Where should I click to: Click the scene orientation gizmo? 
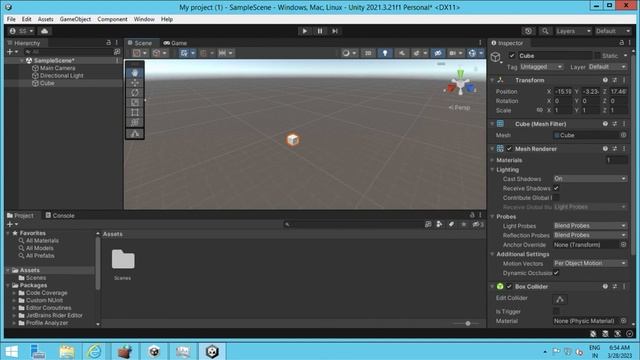[460, 85]
